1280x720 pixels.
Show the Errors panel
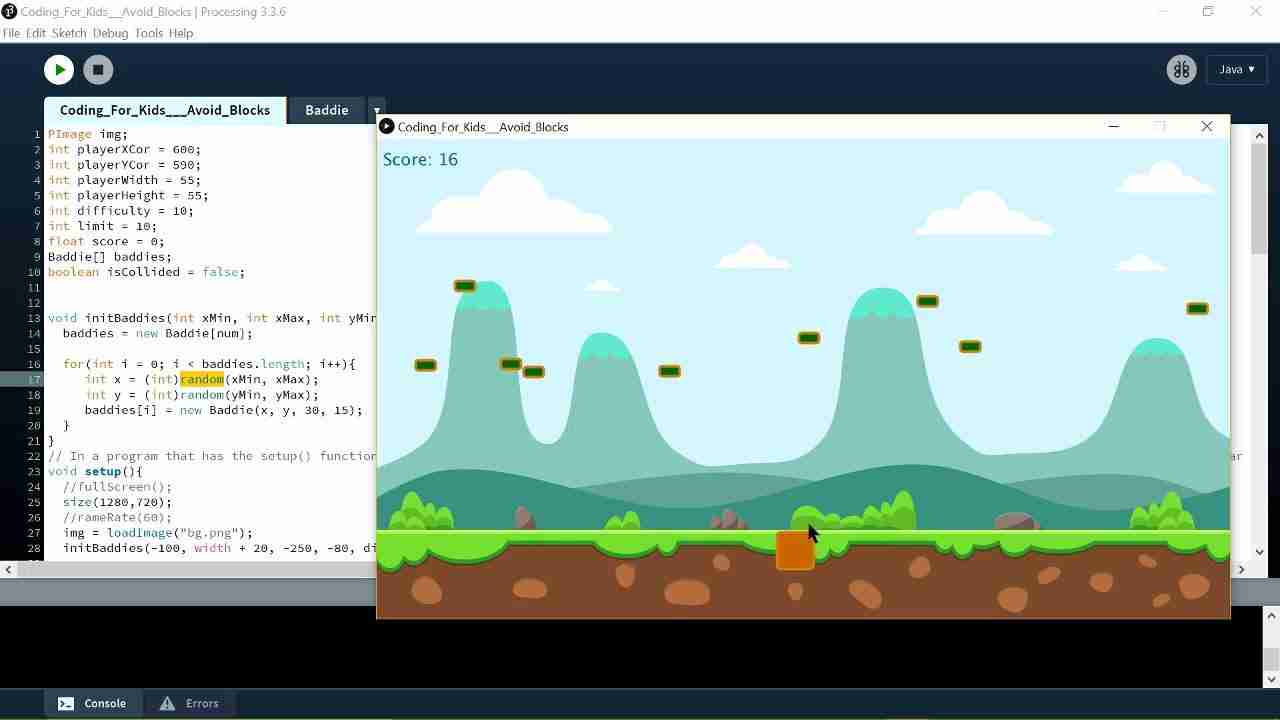point(189,703)
